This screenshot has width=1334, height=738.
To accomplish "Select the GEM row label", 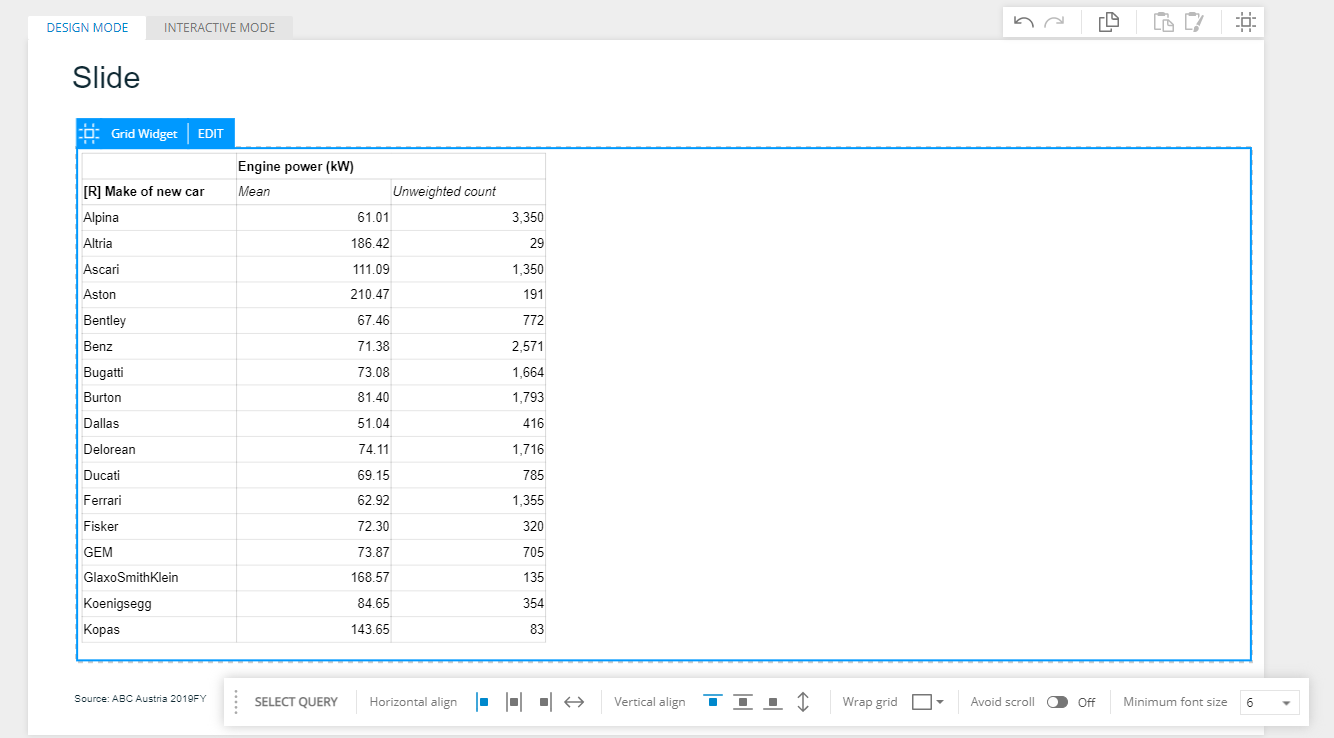I will [97, 552].
